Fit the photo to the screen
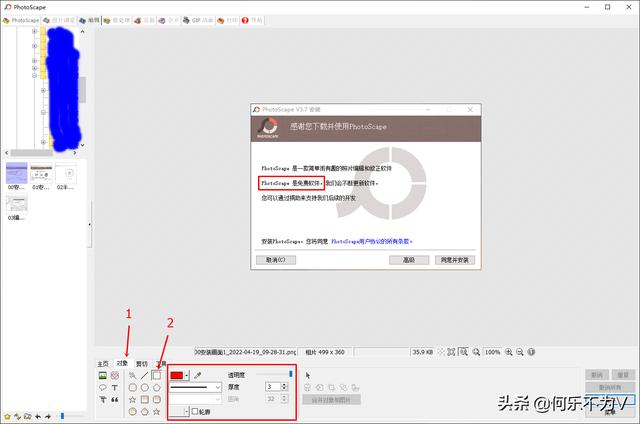640x424 pixels. (x=451, y=352)
